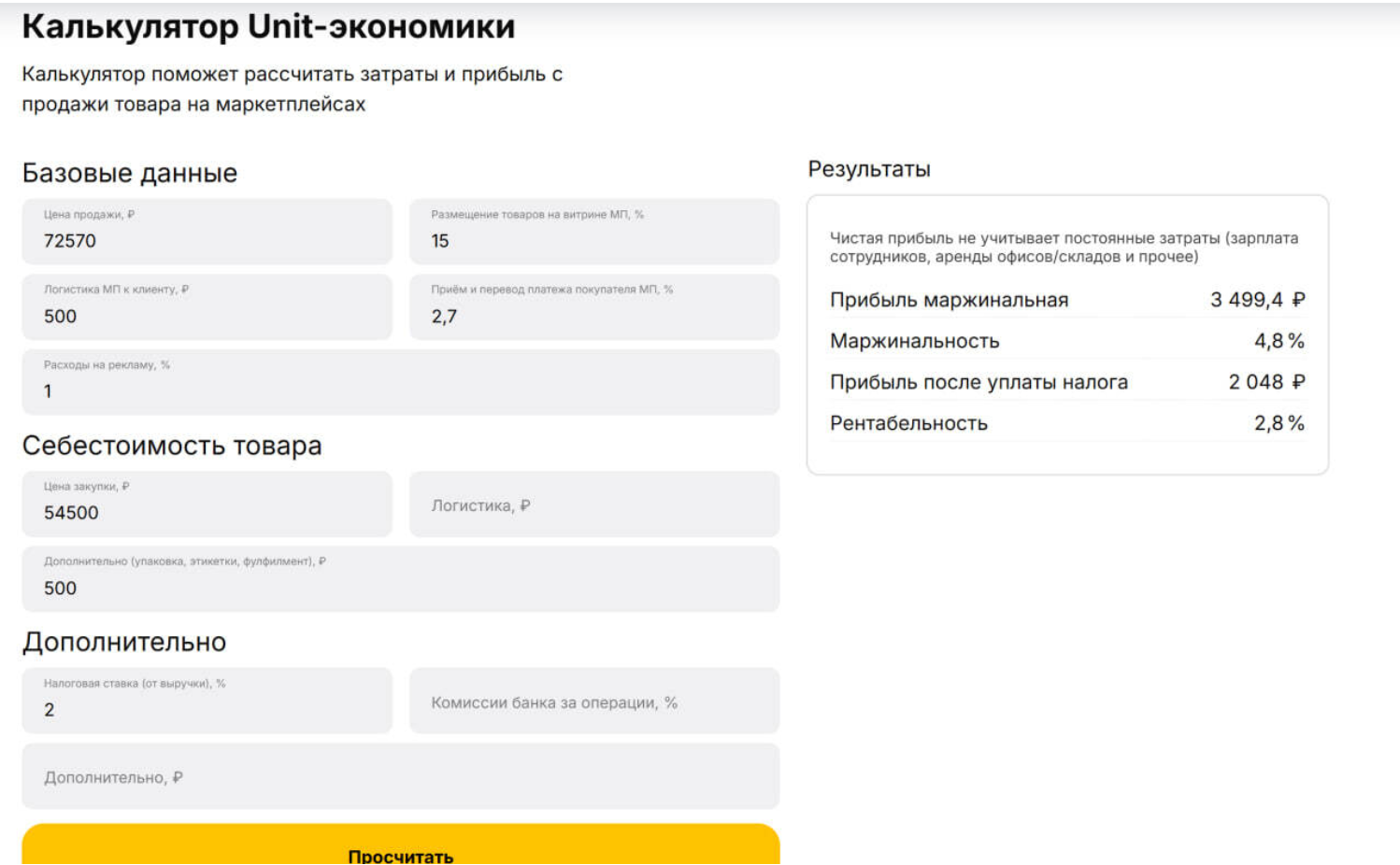The height and width of the screenshot is (865, 1400).
Task: Click the empty Логистика, ₽ field
Action: tap(594, 503)
